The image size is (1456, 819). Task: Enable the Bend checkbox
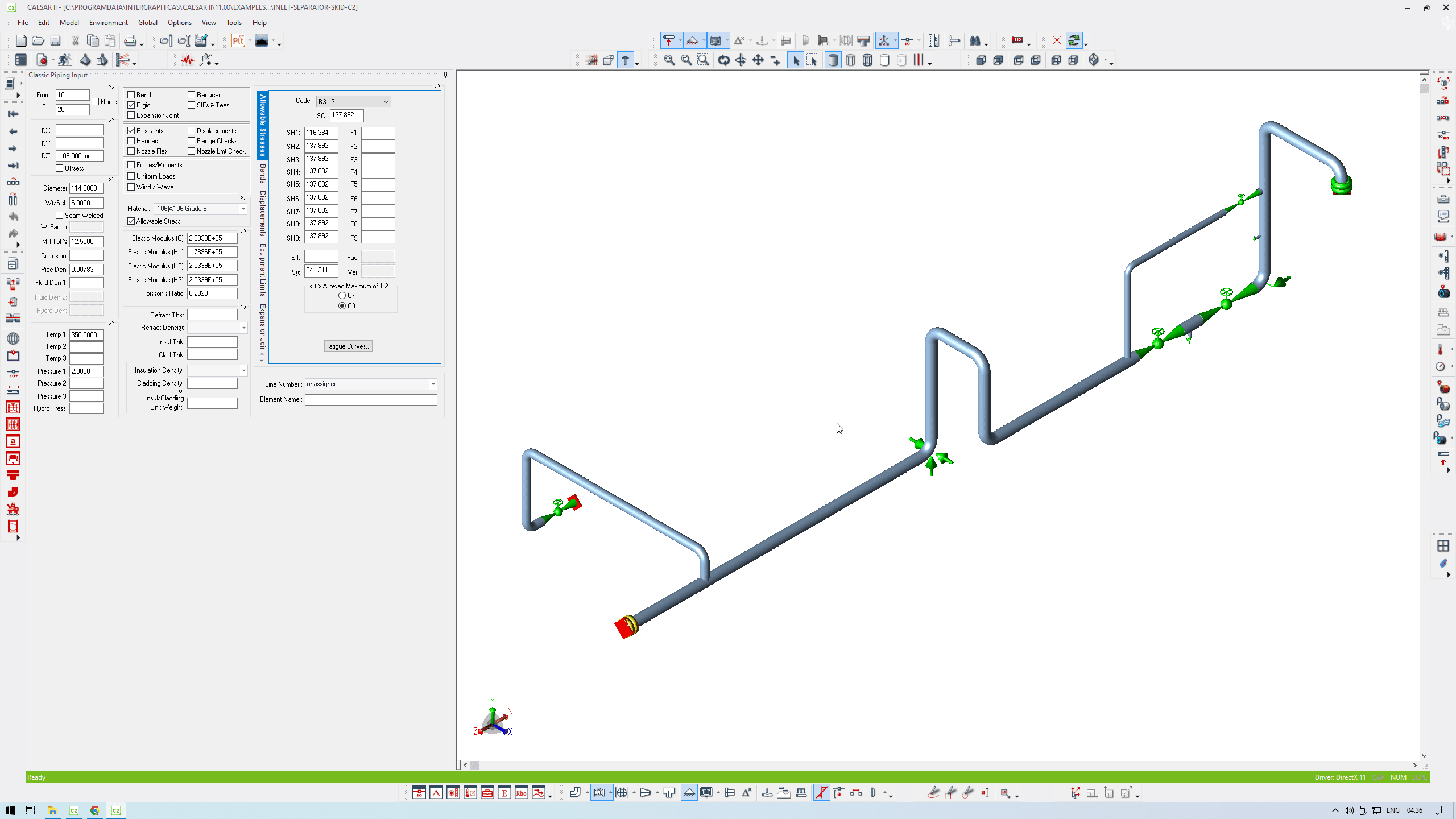click(131, 94)
